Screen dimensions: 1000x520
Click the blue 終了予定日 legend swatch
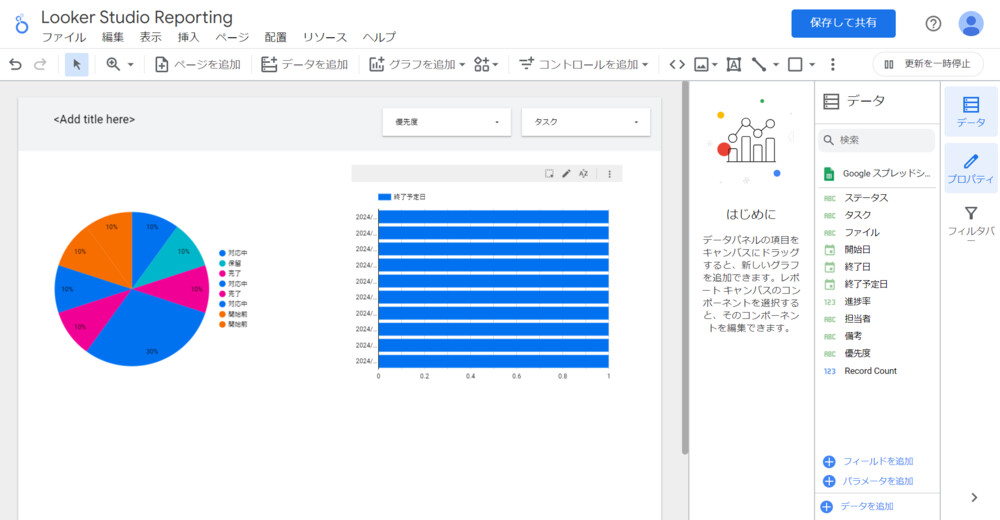coord(384,198)
